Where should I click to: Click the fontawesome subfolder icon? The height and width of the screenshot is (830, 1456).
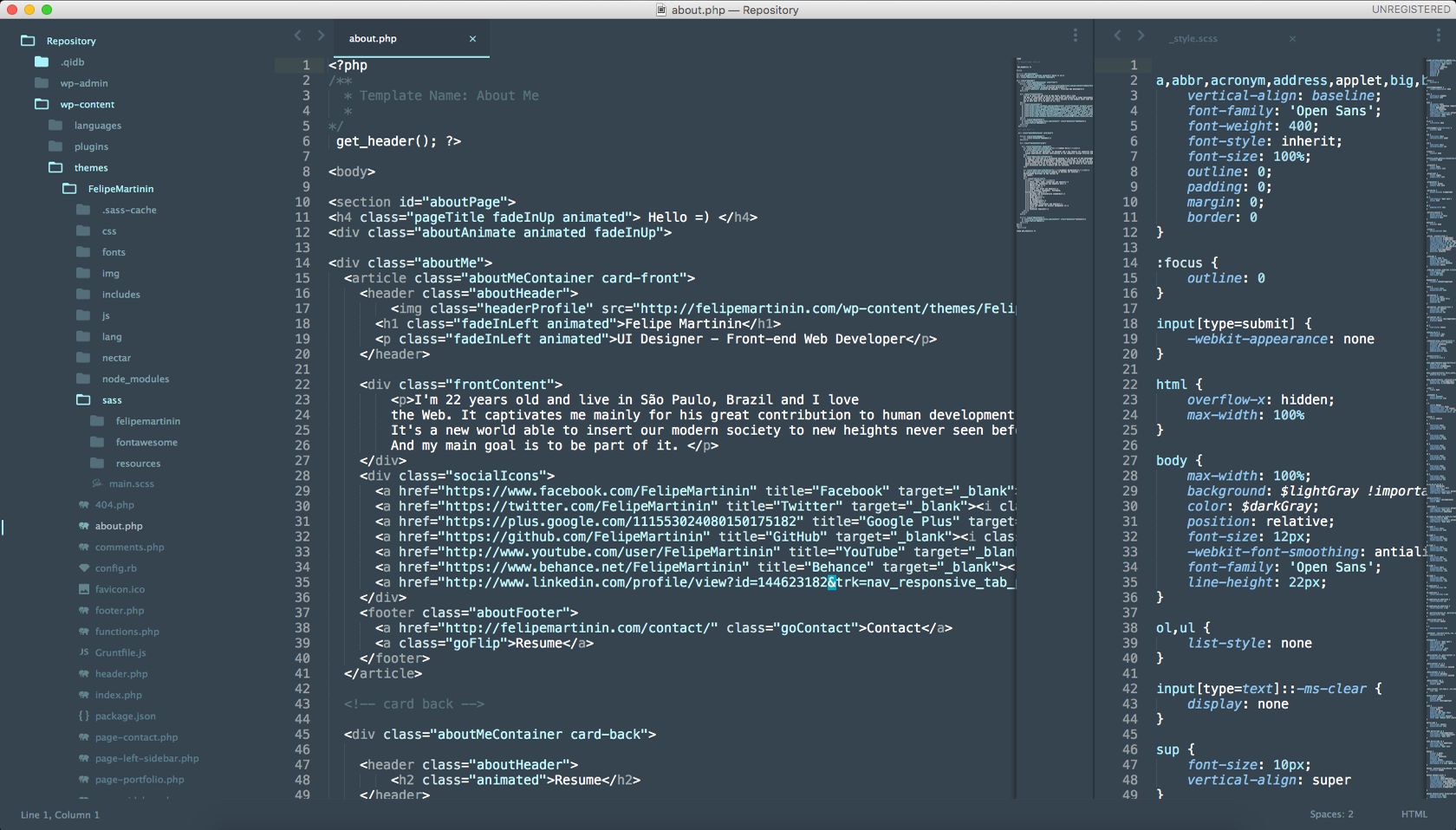click(x=97, y=442)
